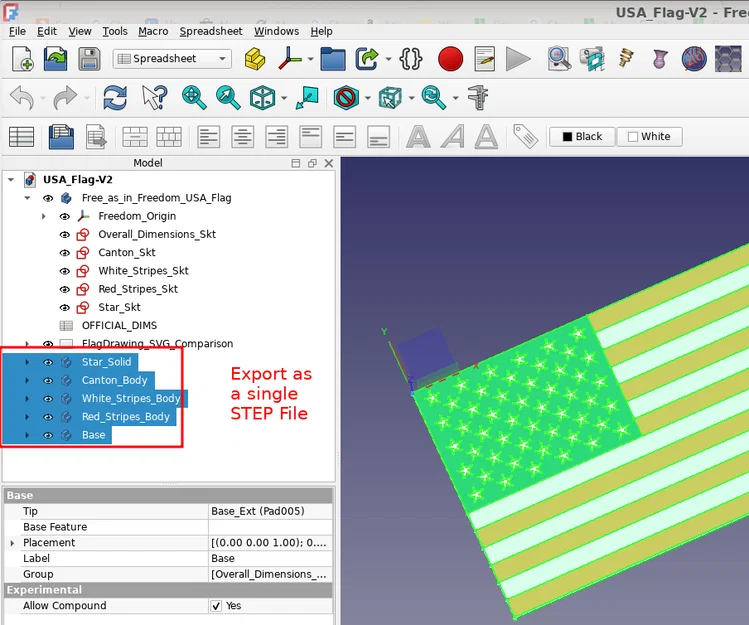The height and width of the screenshot is (625, 749).
Task: Hide White_Stripes_Skt with eye icon
Action: [64, 271]
